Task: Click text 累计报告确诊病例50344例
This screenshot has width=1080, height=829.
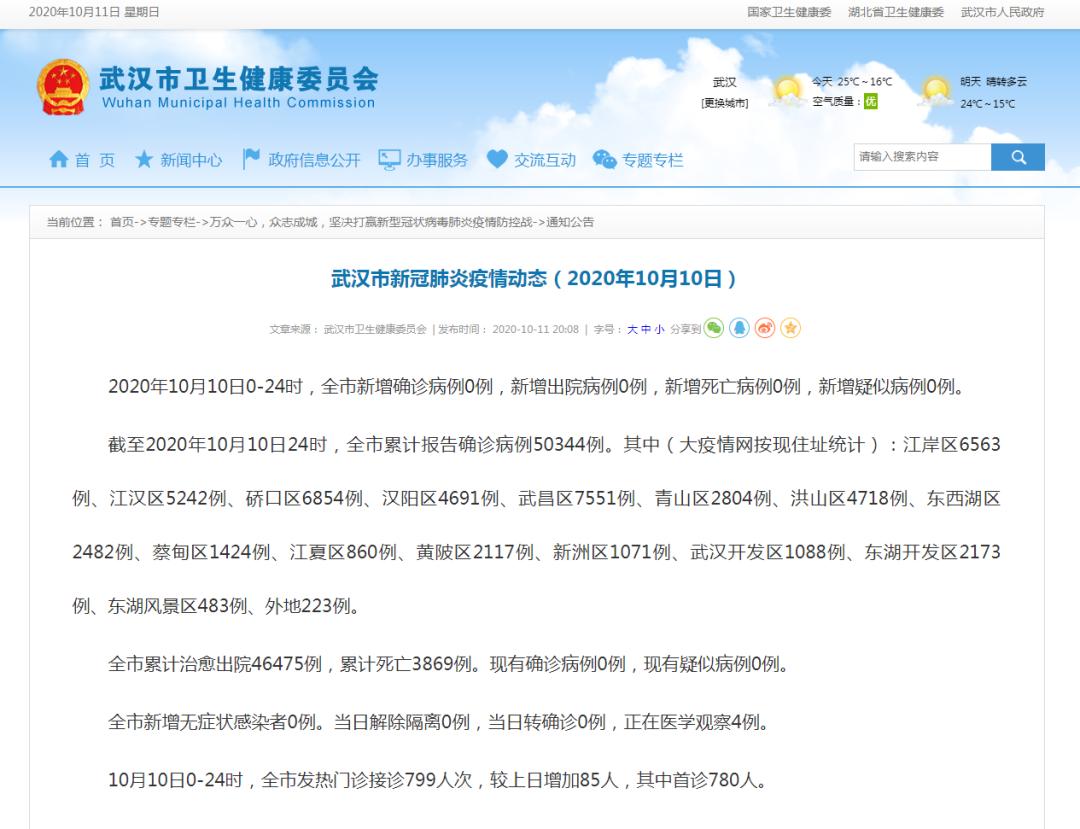Action: point(494,445)
